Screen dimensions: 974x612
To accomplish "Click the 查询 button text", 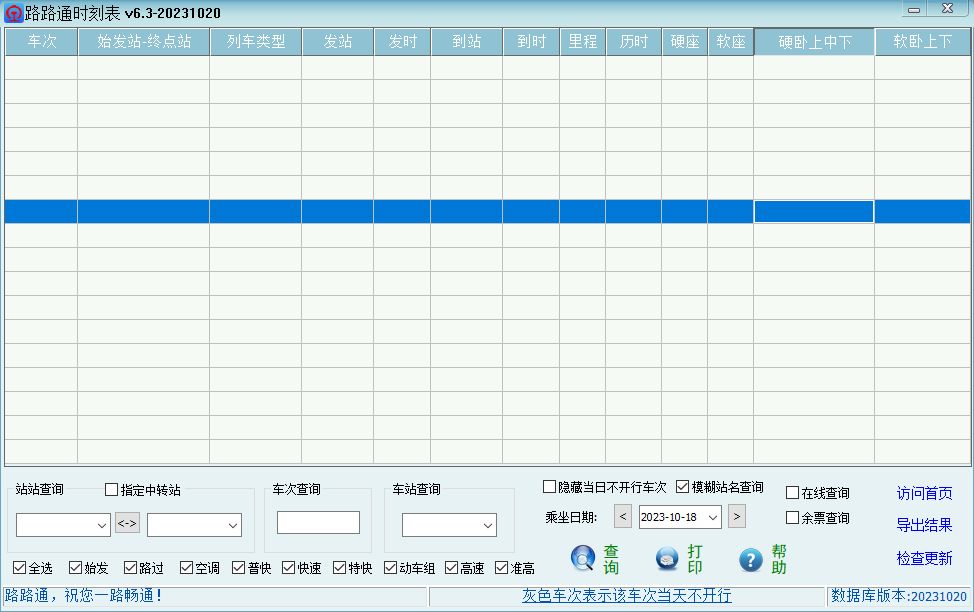I will [611, 559].
